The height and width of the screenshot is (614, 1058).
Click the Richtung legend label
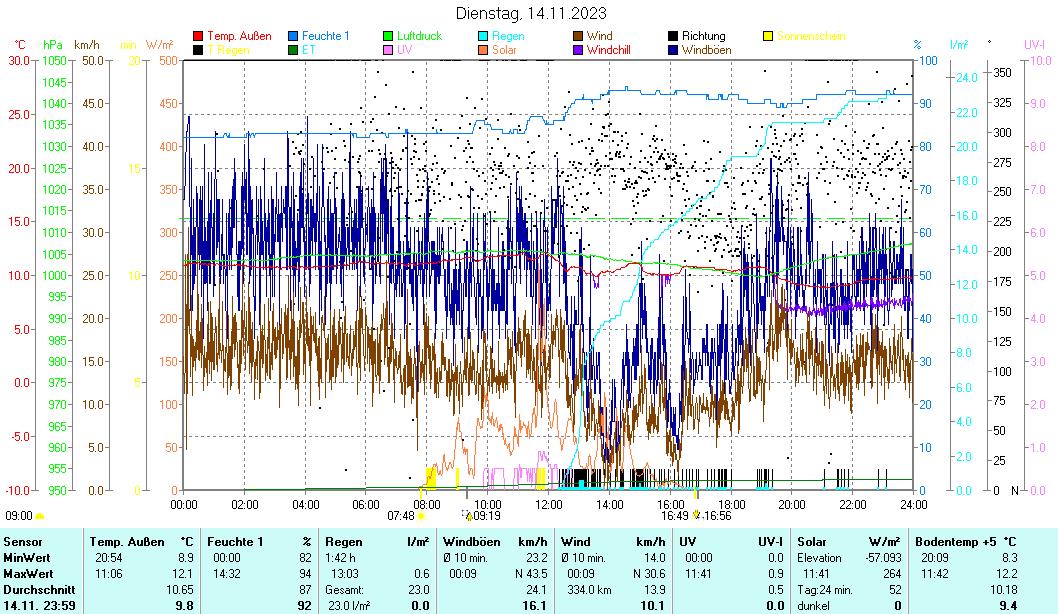click(x=703, y=36)
